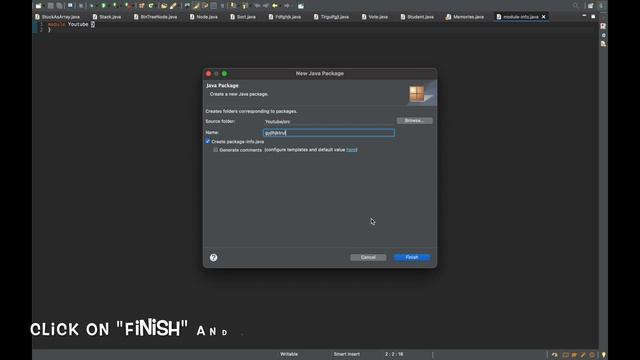Enable the Generate comments checkbox
Image resolution: width=640 pixels, height=360 pixels.
tap(216, 150)
